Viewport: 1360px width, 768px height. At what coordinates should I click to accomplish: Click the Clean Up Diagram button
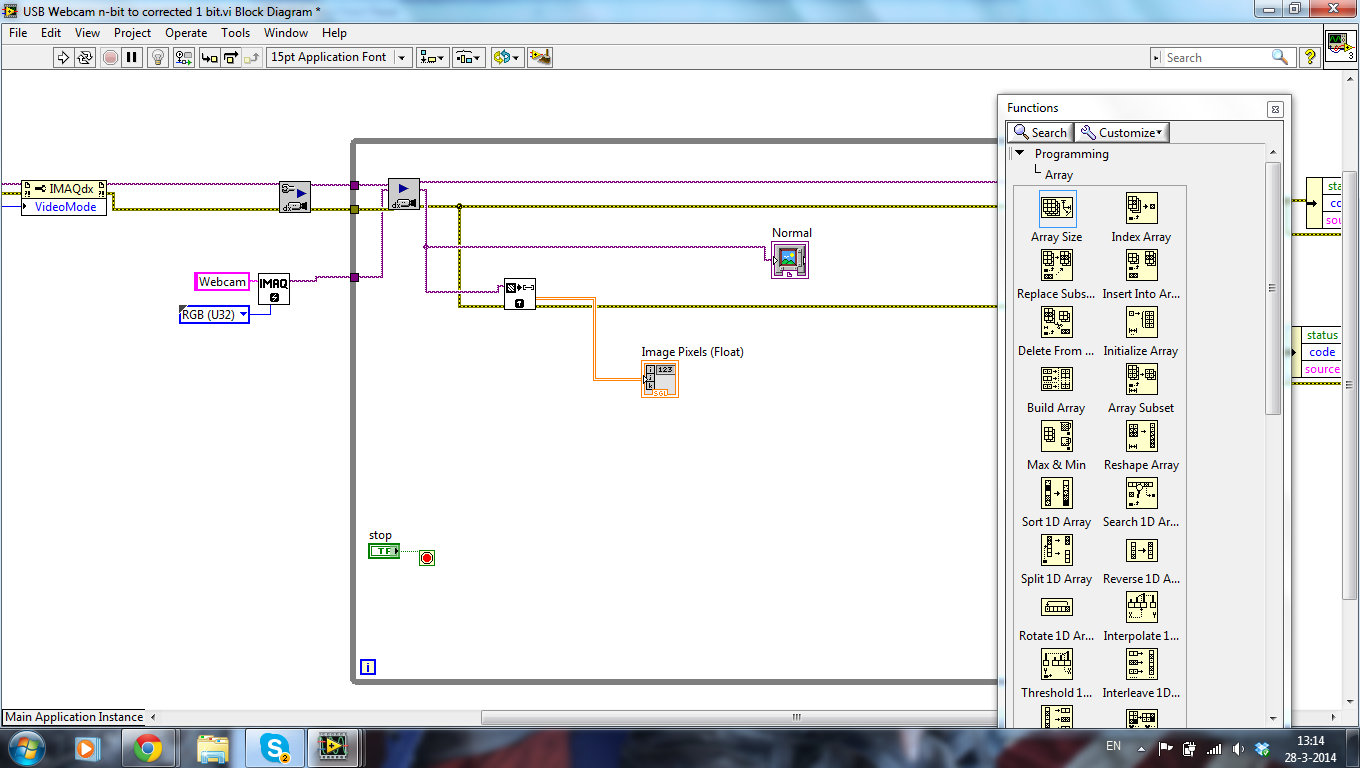pos(540,57)
